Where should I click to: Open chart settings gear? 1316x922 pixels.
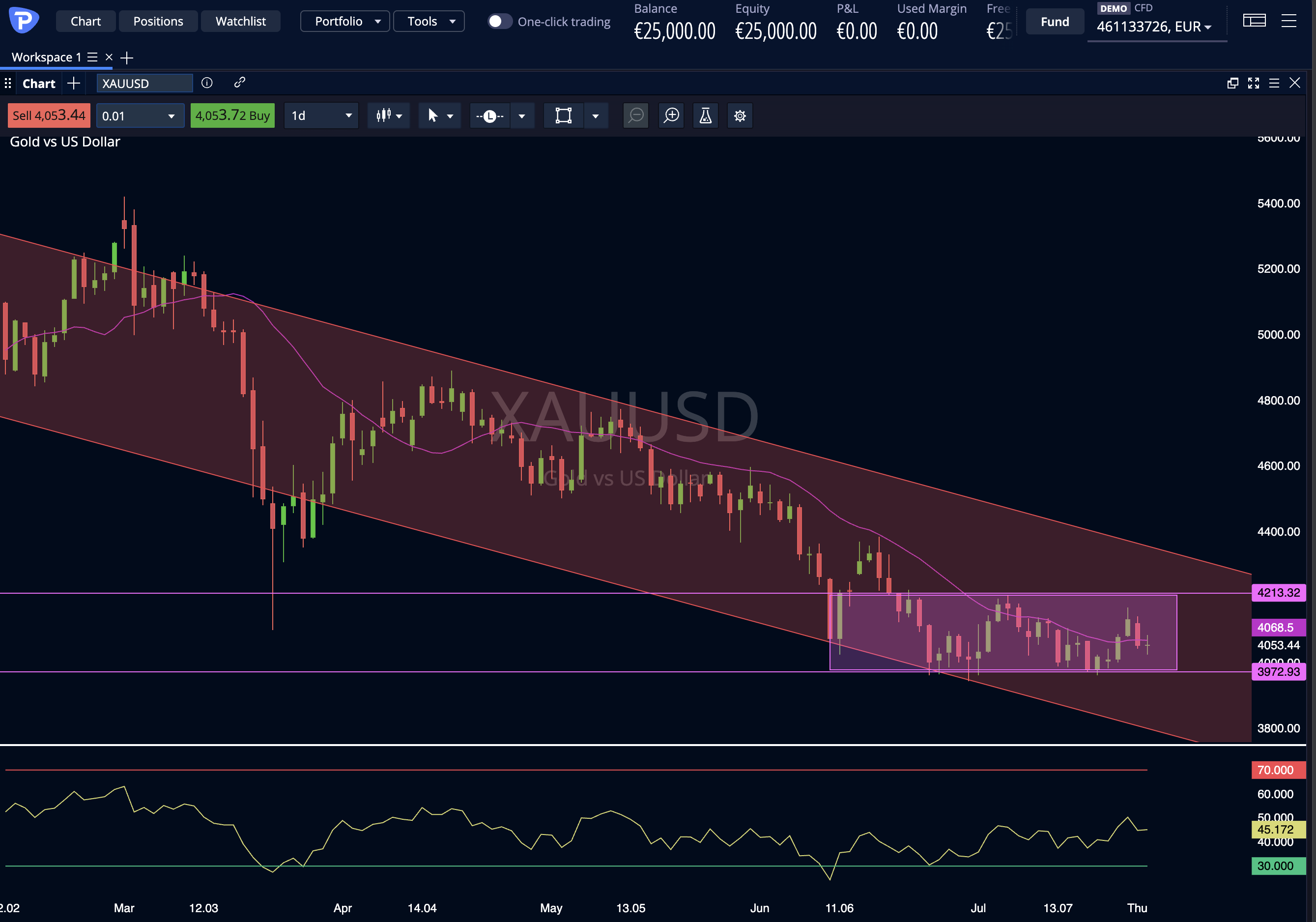pos(740,116)
